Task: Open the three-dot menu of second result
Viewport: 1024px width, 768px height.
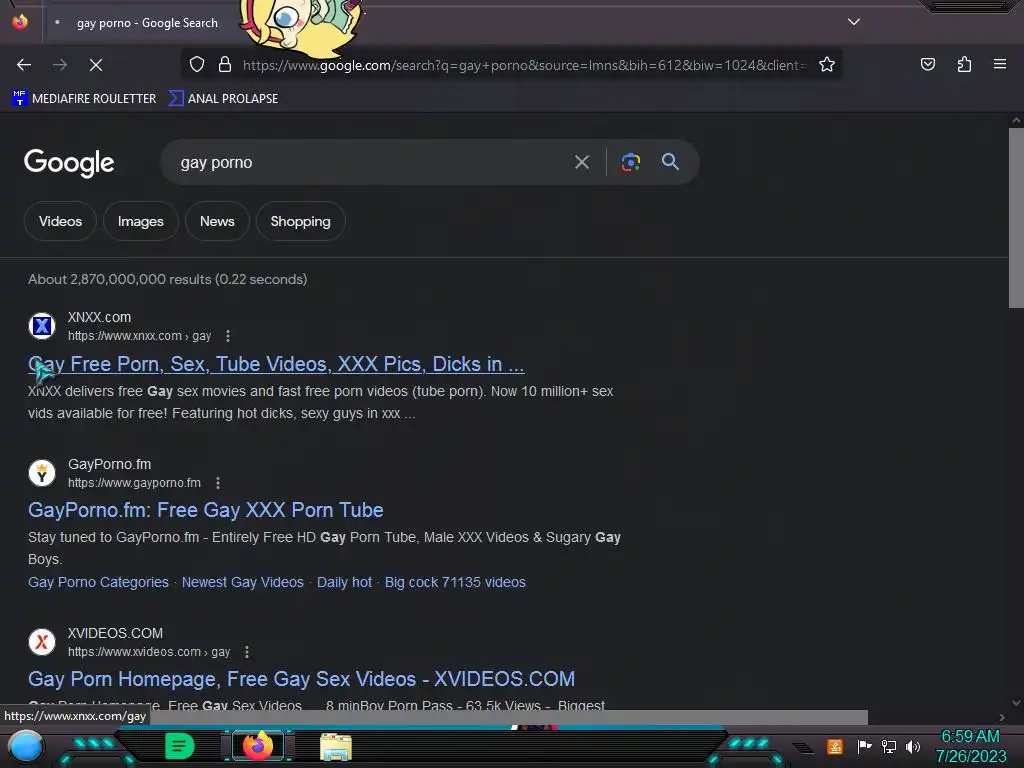Action: coord(218,483)
